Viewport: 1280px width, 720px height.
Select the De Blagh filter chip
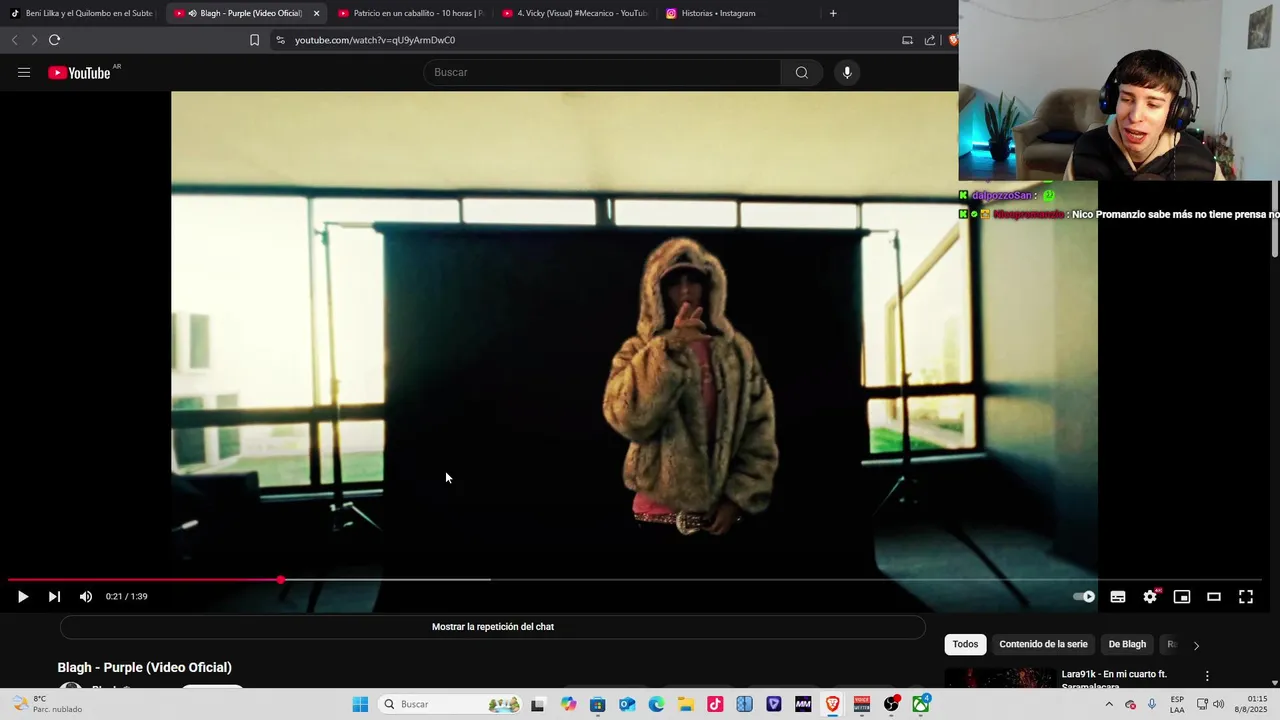[x=1127, y=644]
